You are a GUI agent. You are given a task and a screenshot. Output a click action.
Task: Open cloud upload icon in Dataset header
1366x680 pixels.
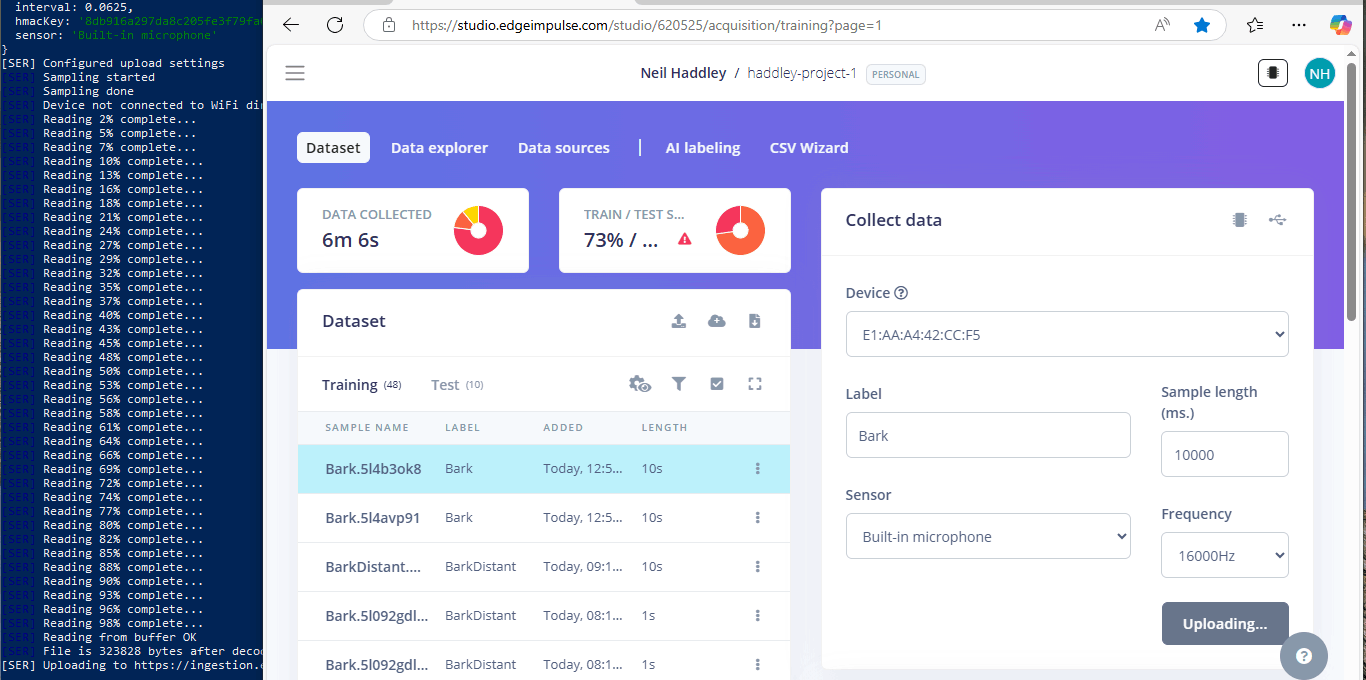click(x=717, y=321)
